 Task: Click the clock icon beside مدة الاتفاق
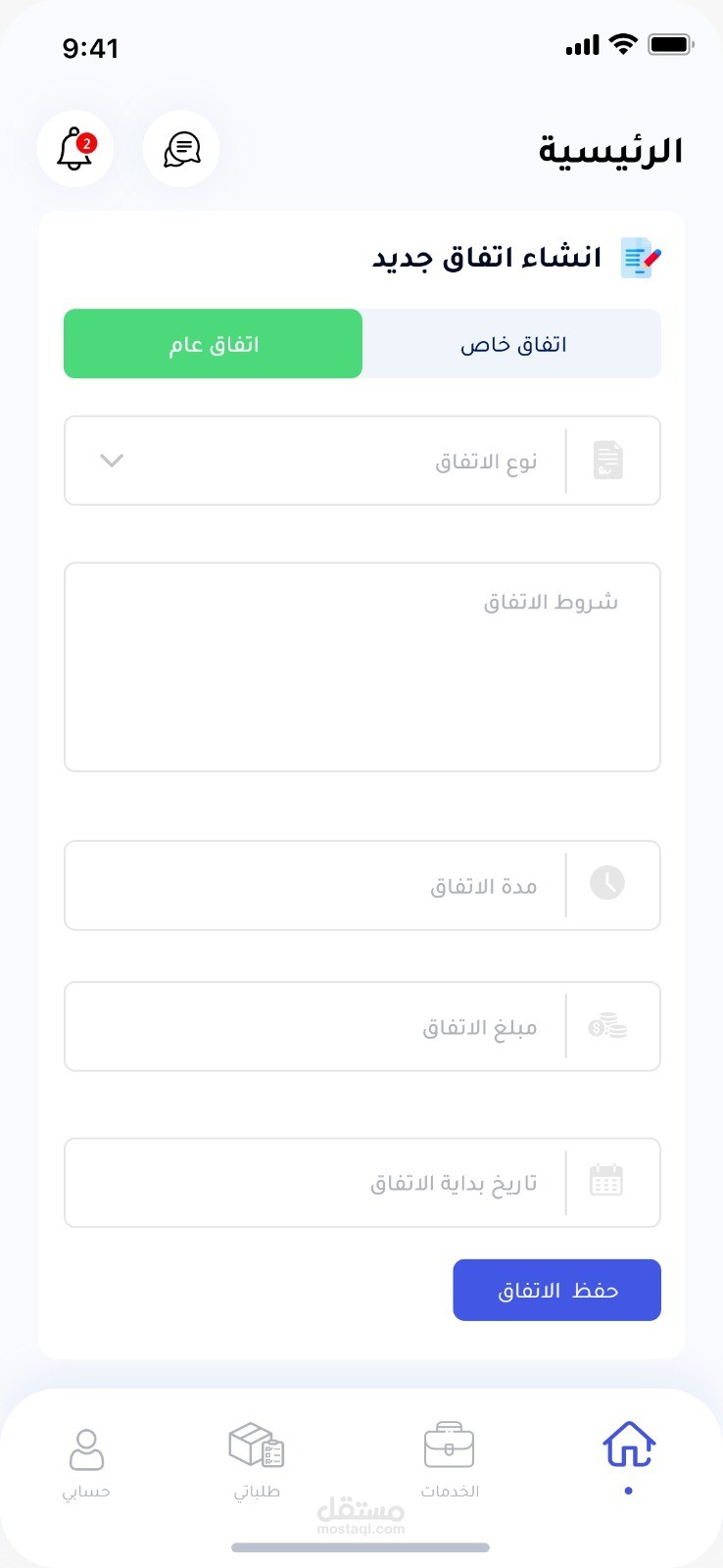click(607, 883)
